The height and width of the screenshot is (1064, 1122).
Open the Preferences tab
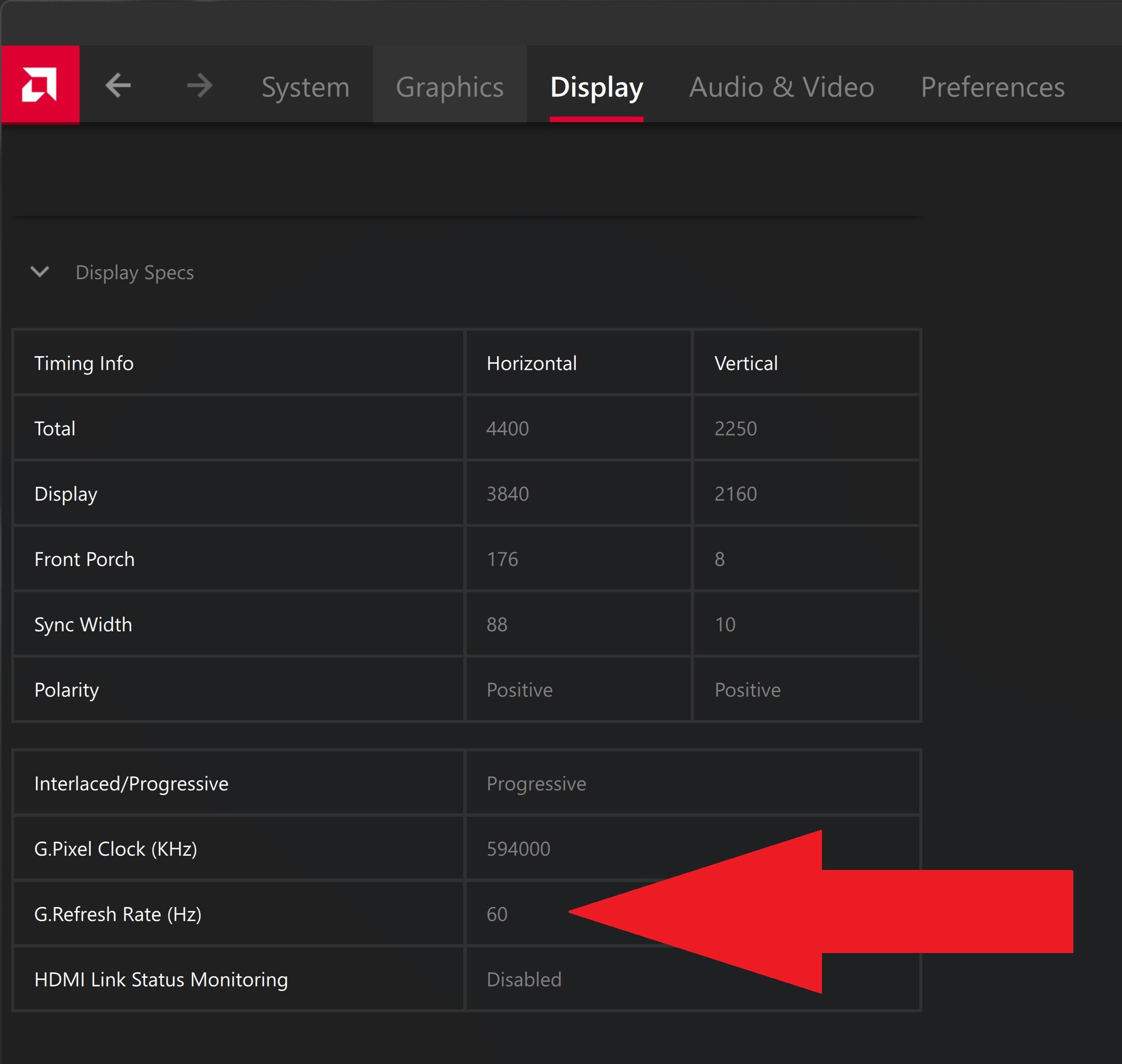click(992, 87)
